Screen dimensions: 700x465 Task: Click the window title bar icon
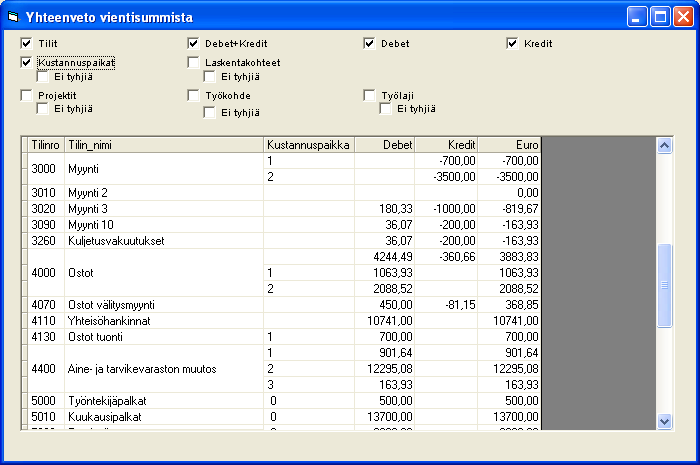pyautogui.click(x=14, y=17)
